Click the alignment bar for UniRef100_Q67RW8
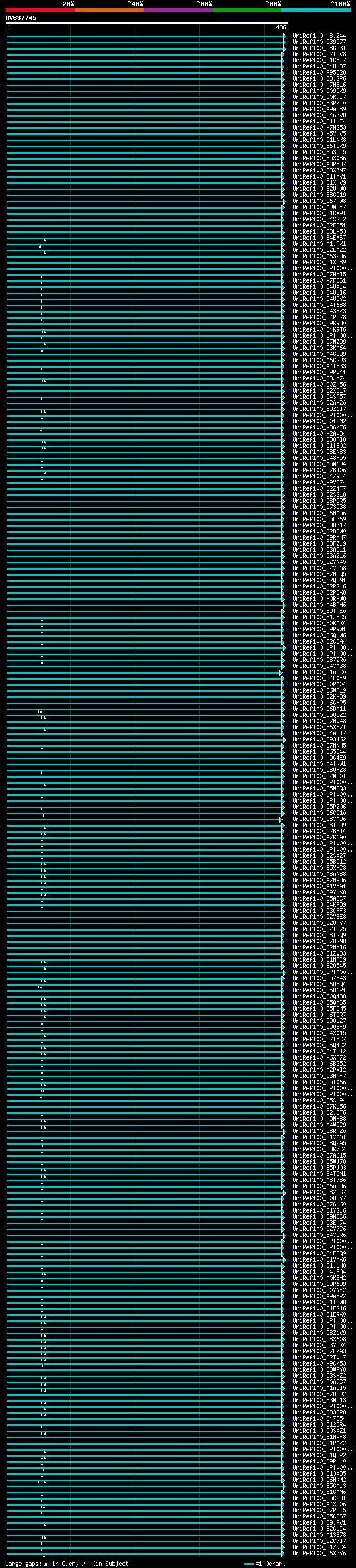 point(146,201)
